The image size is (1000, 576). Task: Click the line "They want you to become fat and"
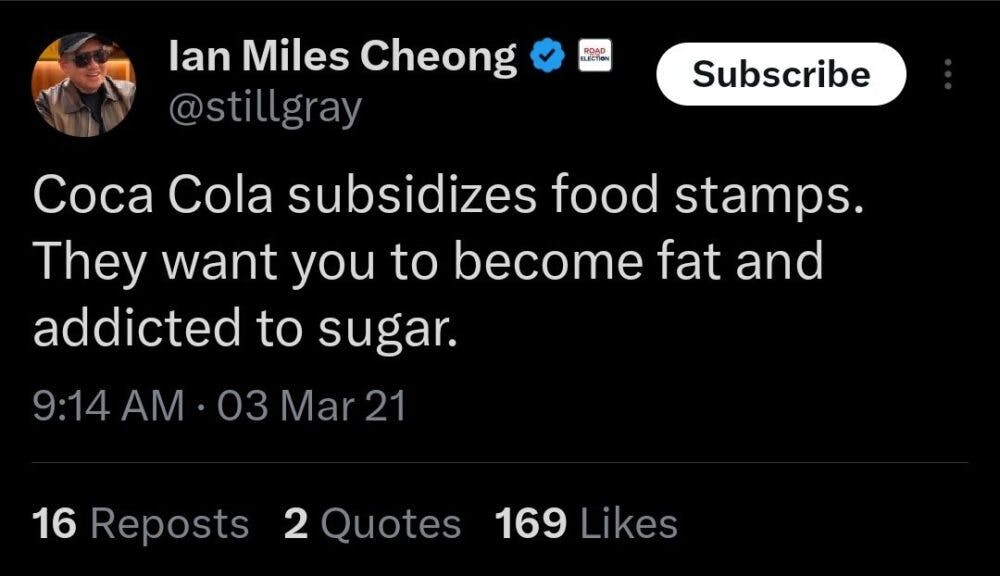tap(427, 263)
